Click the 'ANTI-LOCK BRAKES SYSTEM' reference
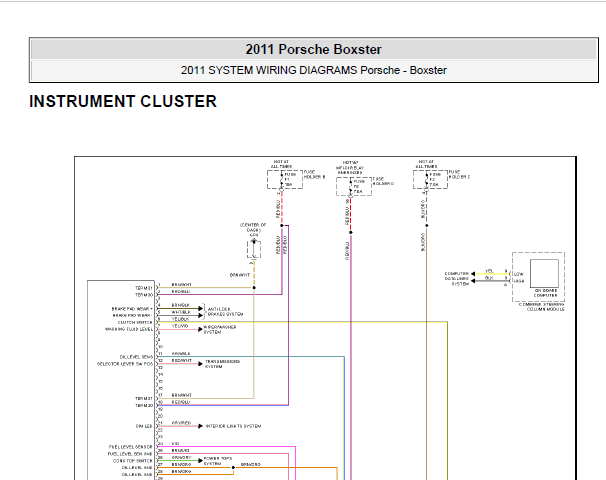Viewport: 606px width, 480px height. pos(225,312)
